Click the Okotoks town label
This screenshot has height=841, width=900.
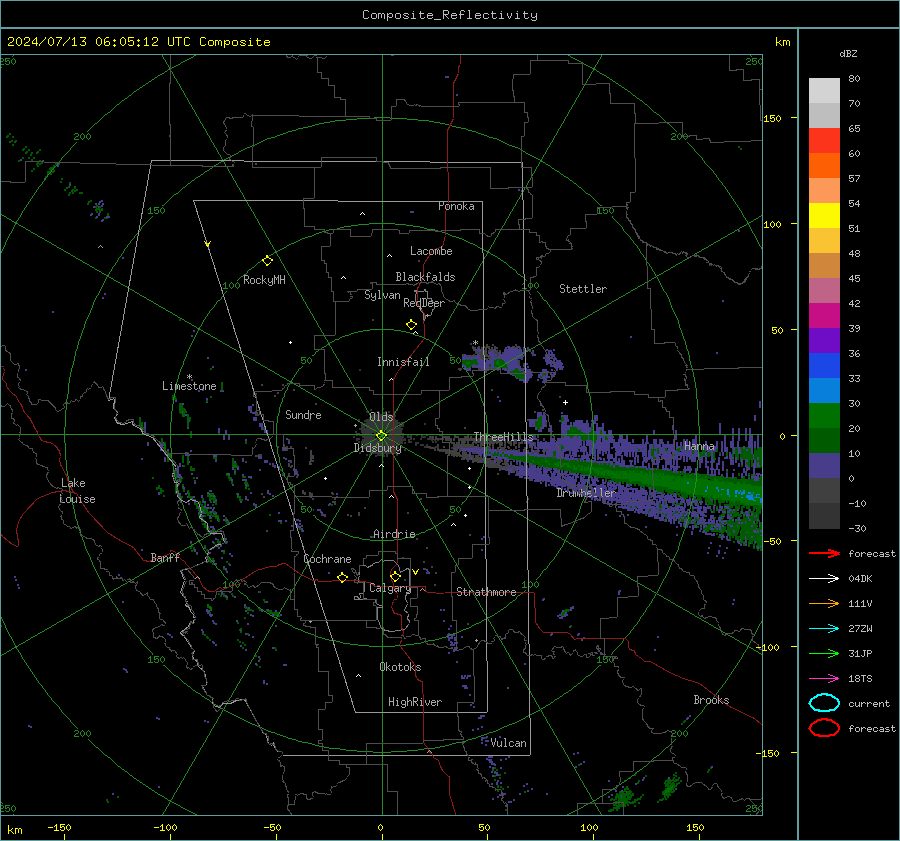coord(400,667)
